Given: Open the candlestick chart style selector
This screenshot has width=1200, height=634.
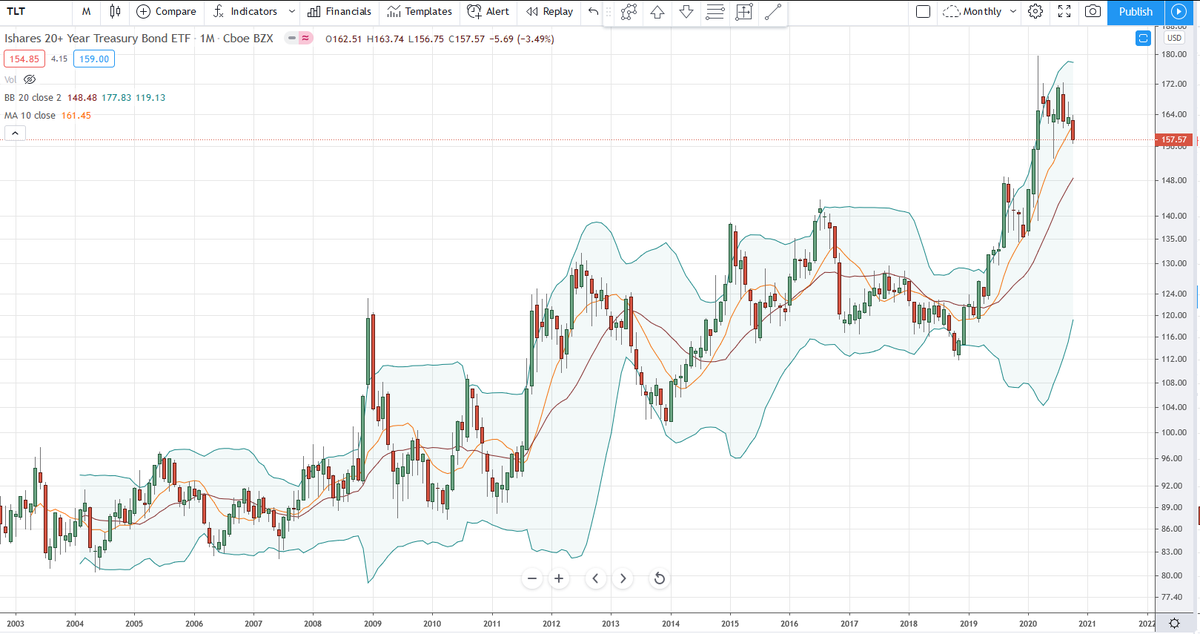Looking at the screenshot, I should click(x=115, y=12).
